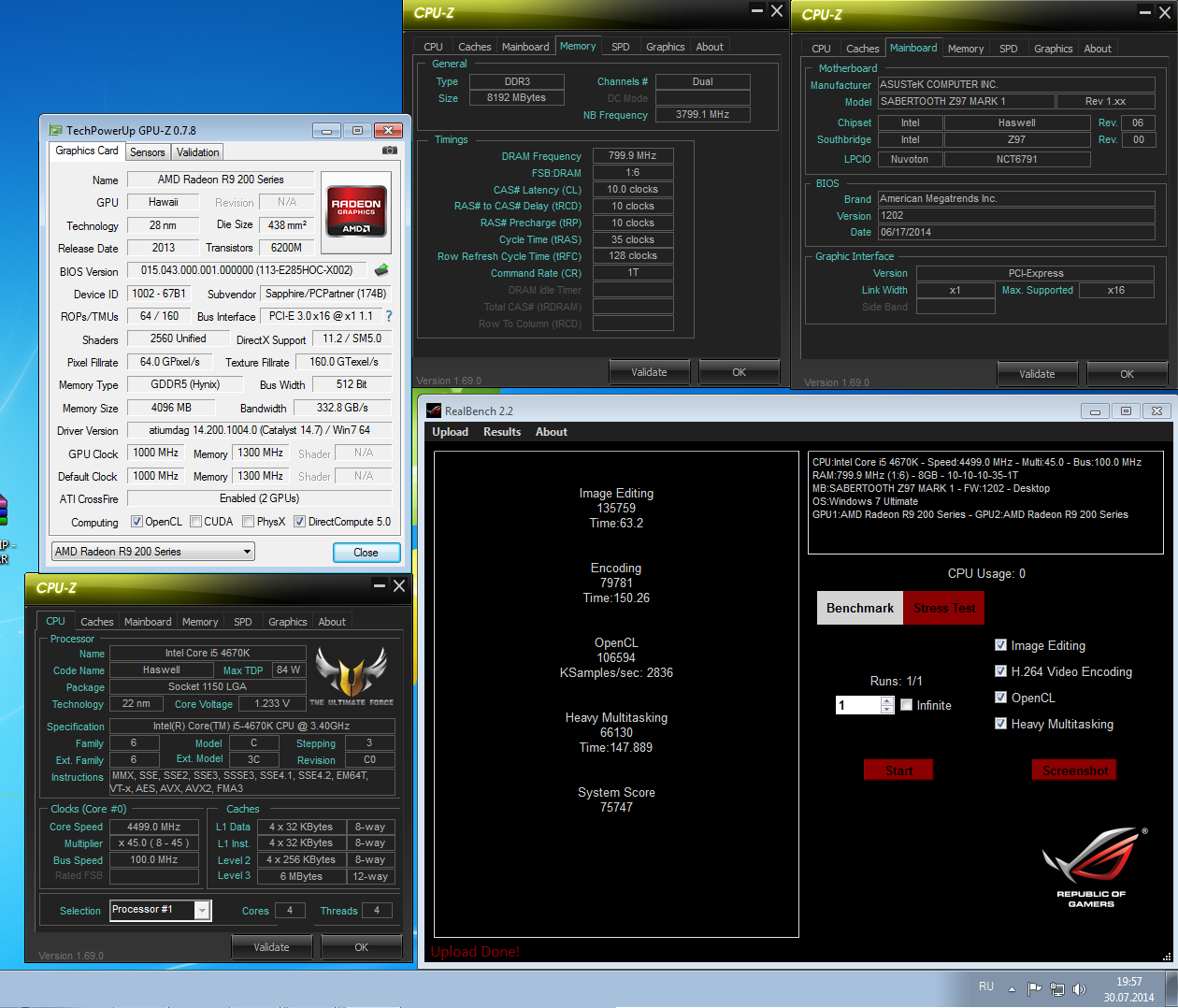The height and width of the screenshot is (1008, 1178).
Task: Click the Action Center flag icon in tray
Action: point(1034,988)
